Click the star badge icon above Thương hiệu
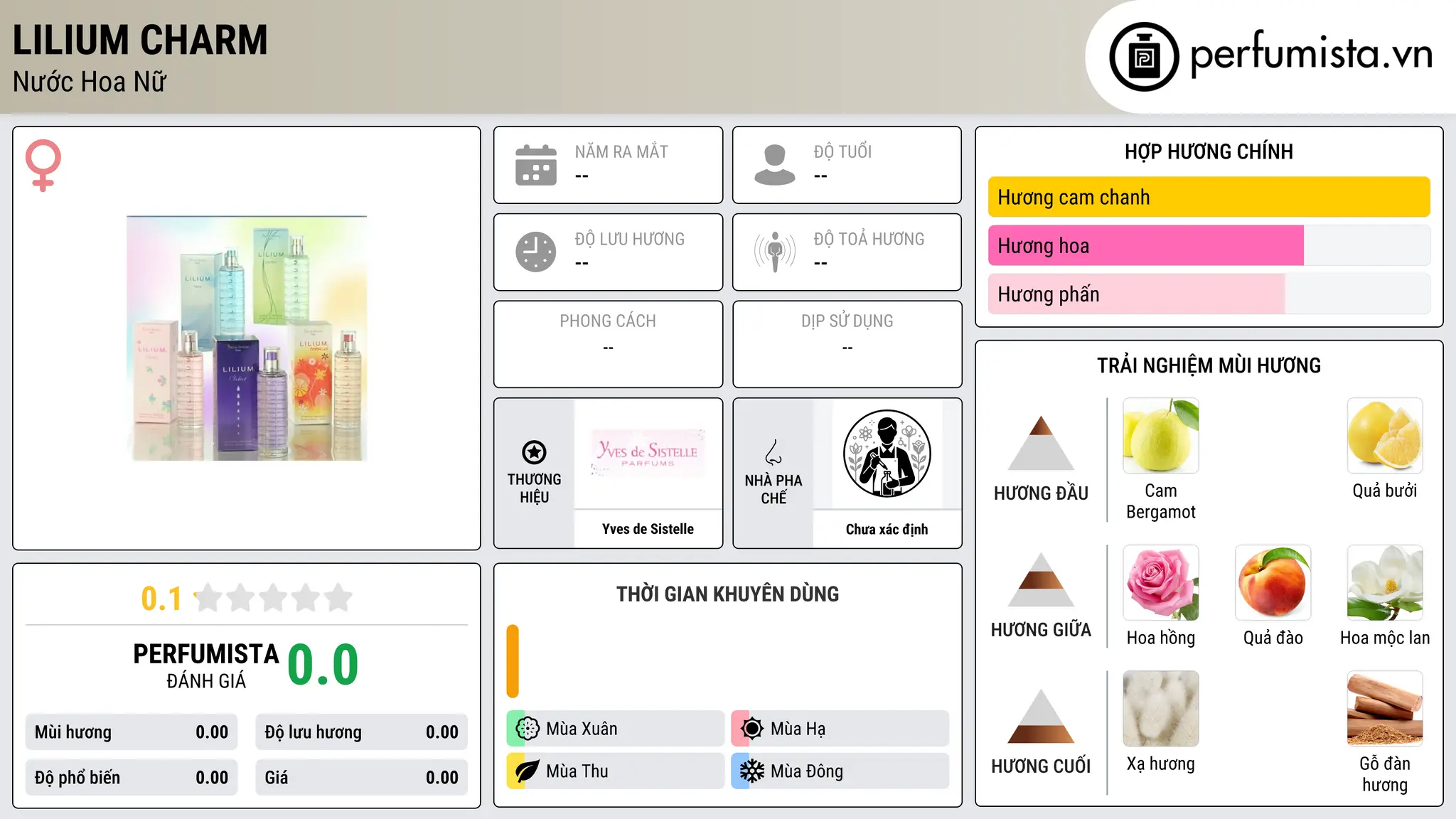Image resolution: width=1456 pixels, height=819 pixels. [534, 452]
